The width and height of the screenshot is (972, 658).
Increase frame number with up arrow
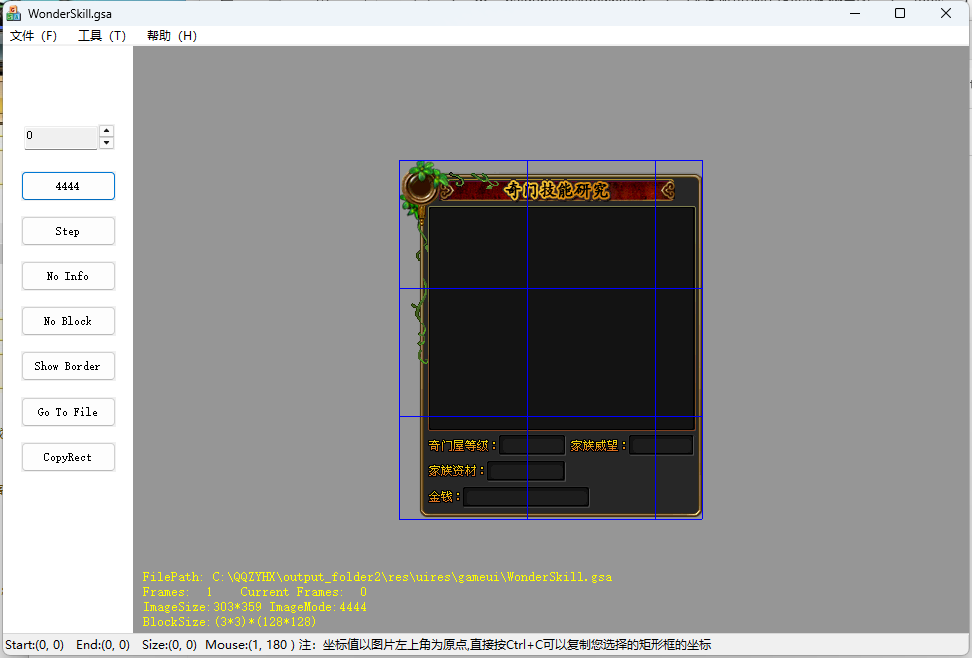pyautogui.click(x=107, y=130)
